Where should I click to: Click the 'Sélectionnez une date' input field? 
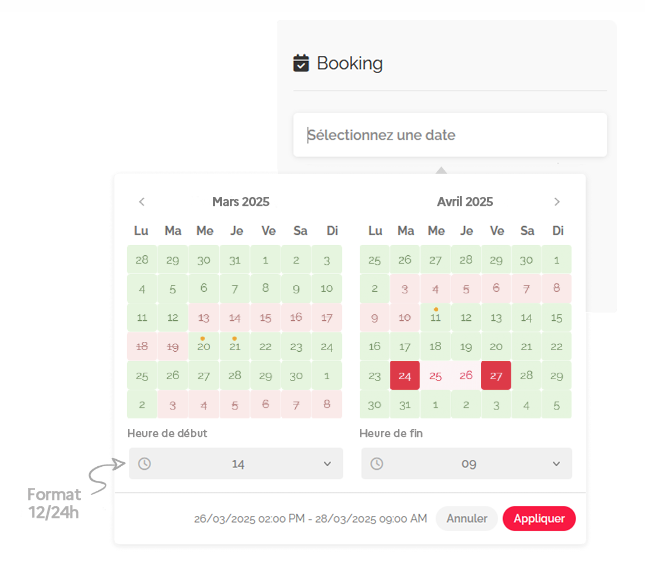(450, 135)
